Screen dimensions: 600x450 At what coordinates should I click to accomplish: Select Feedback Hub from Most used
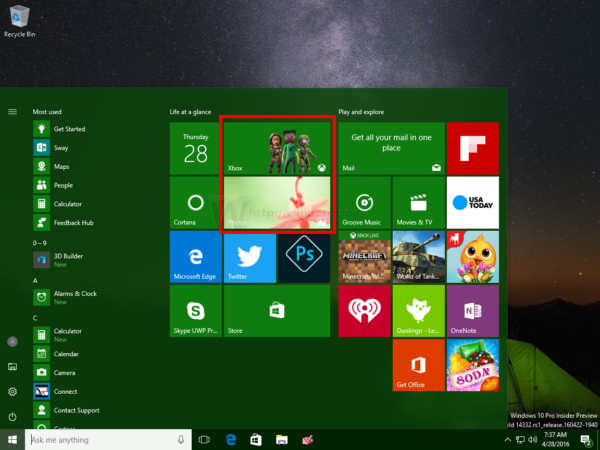(72, 221)
